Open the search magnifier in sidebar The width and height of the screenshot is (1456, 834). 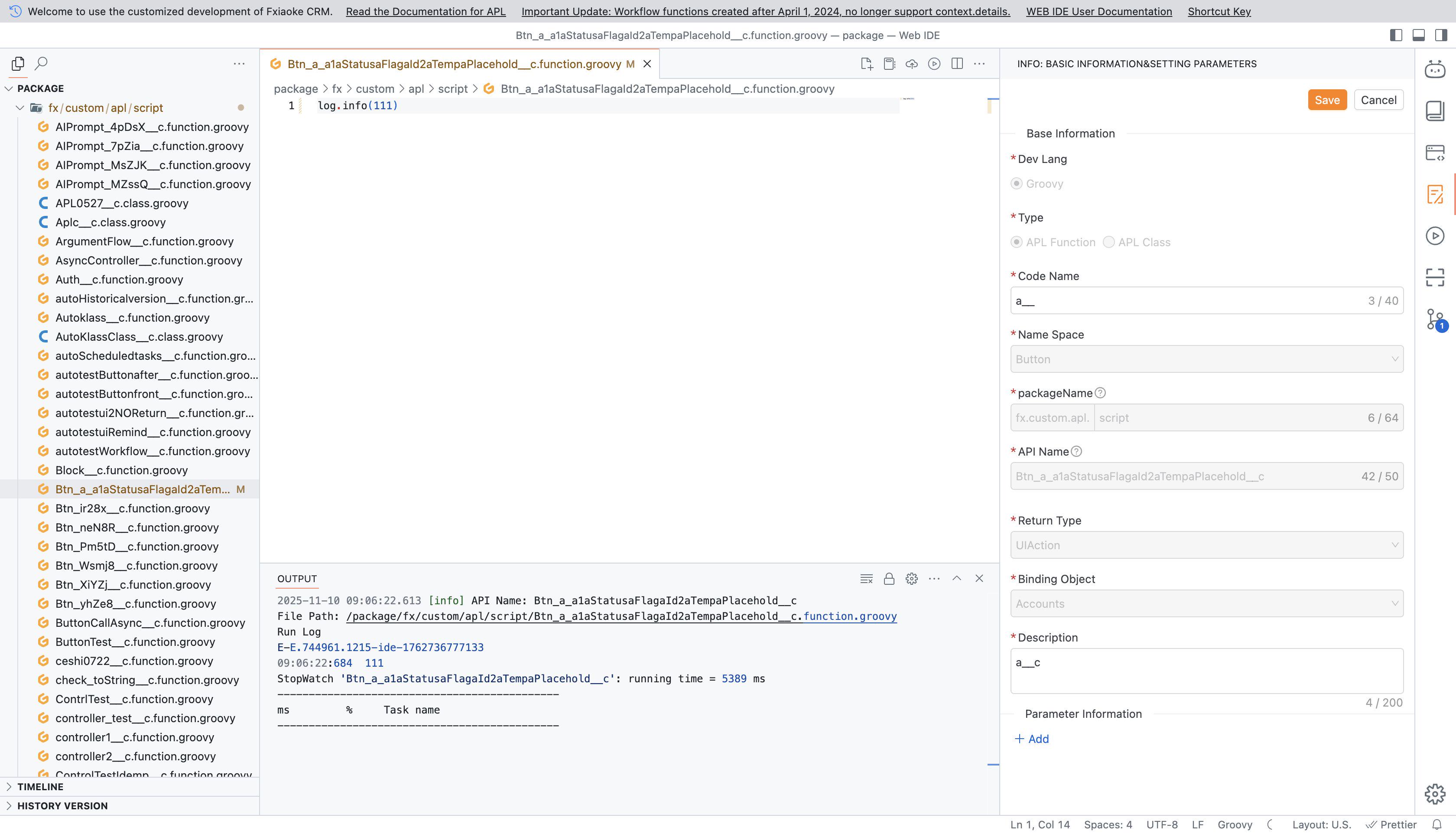coord(41,64)
